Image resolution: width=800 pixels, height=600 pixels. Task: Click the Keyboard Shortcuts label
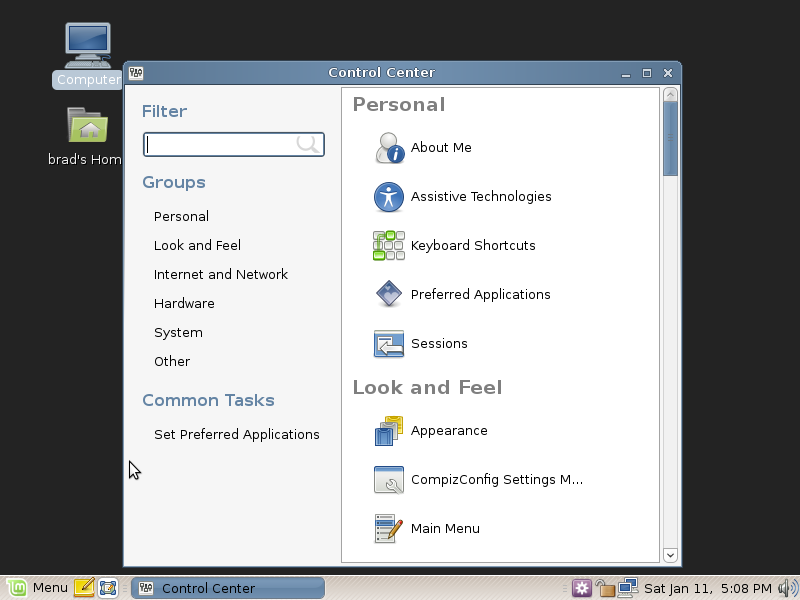pos(473,245)
